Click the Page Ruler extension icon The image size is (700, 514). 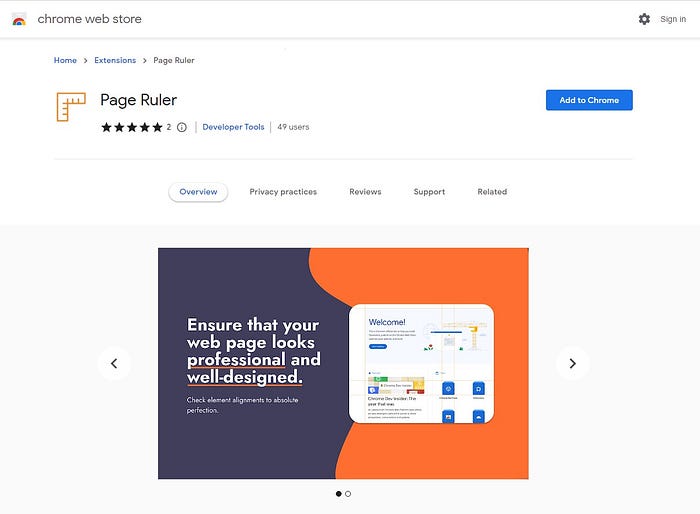click(x=71, y=107)
